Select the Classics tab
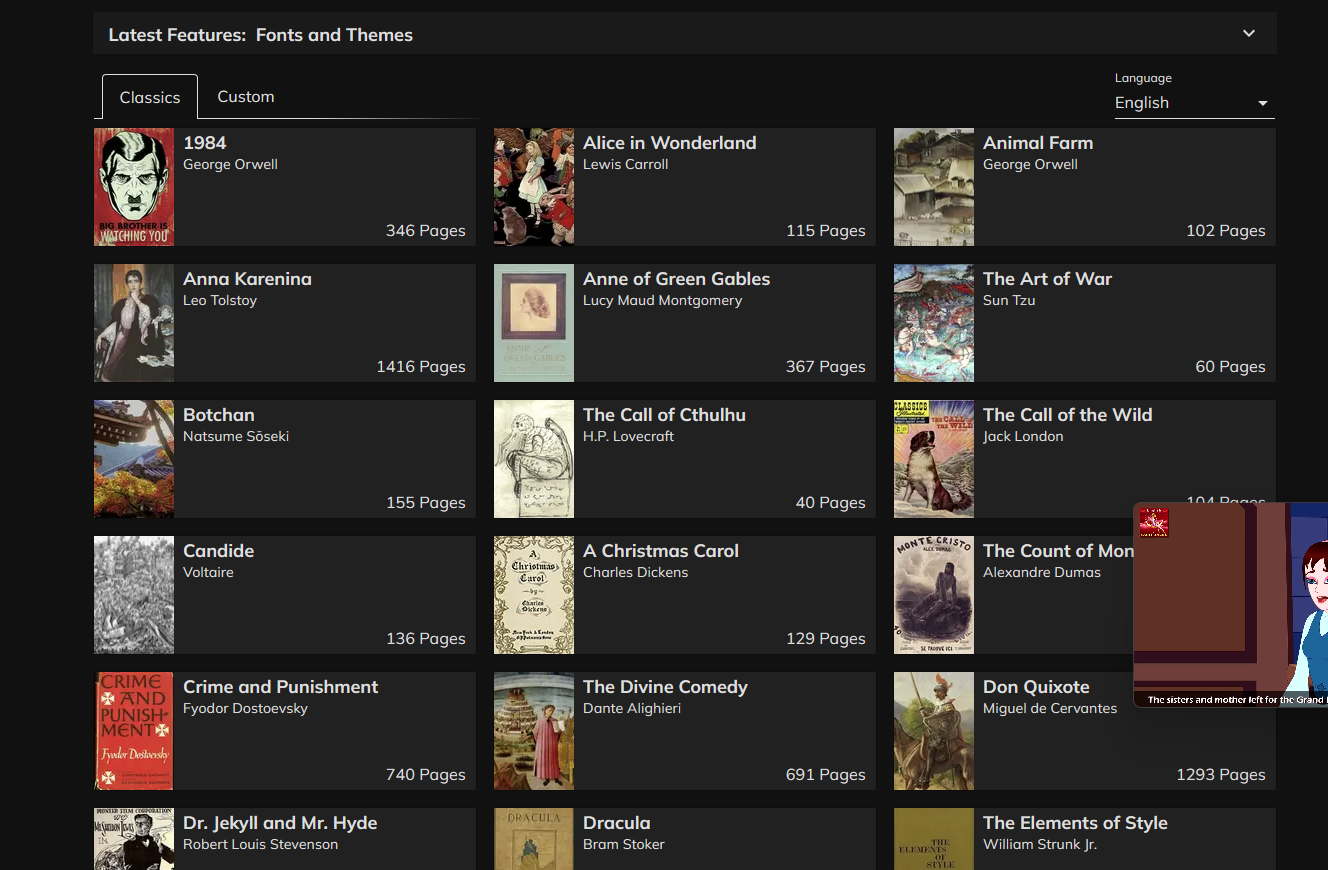 (150, 98)
